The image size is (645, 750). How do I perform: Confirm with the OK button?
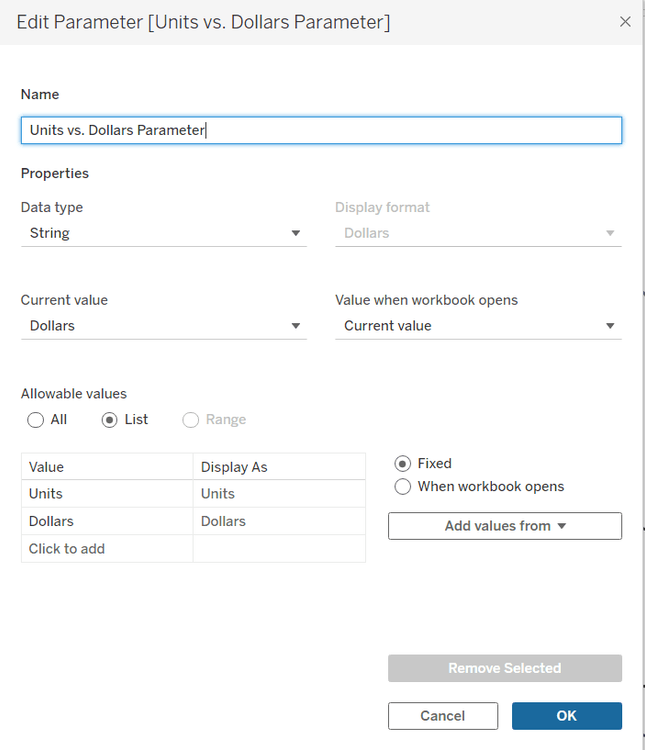pos(567,716)
